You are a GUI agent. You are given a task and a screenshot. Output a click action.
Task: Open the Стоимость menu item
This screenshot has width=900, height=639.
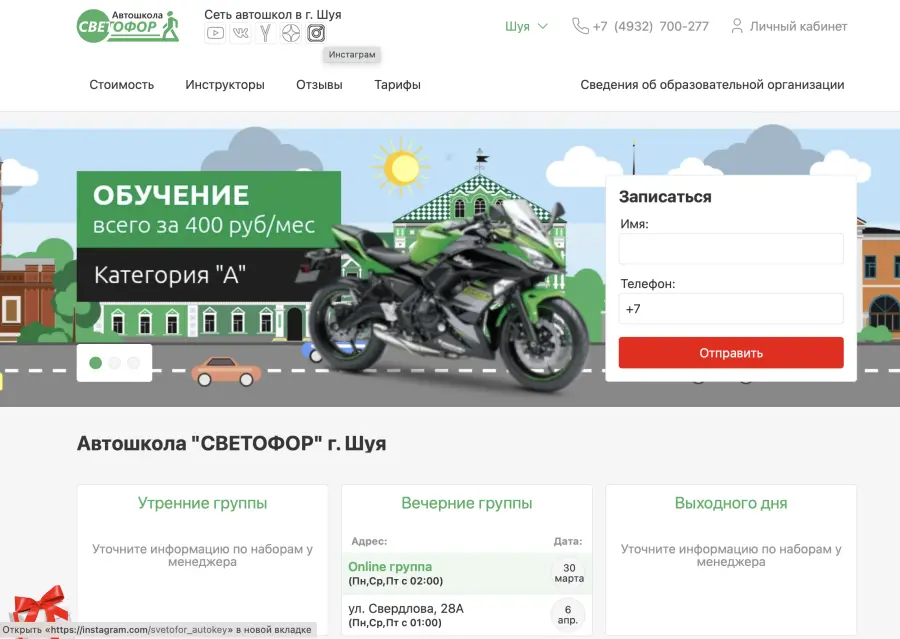(122, 85)
